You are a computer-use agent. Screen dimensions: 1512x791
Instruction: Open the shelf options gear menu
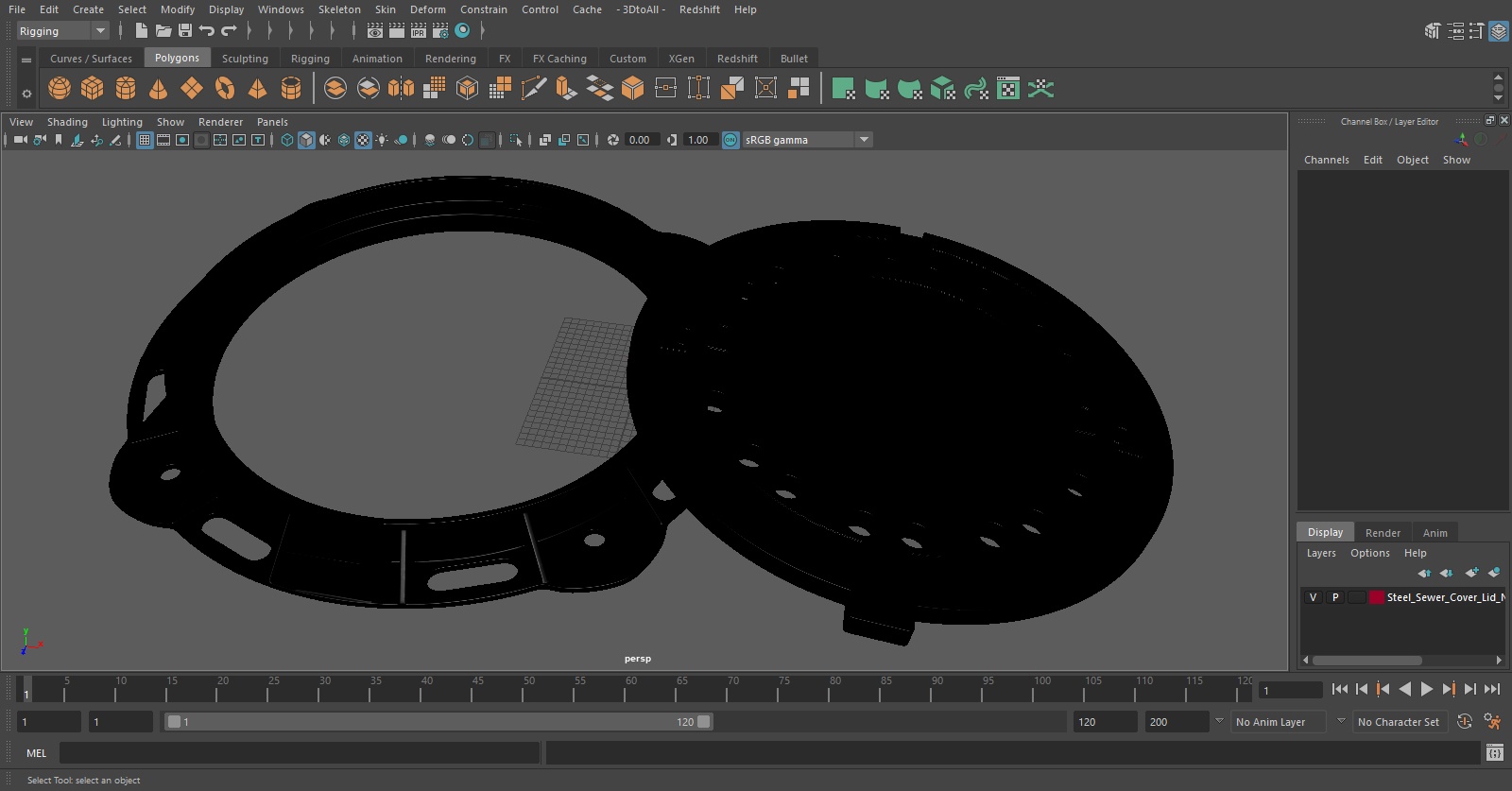26,94
